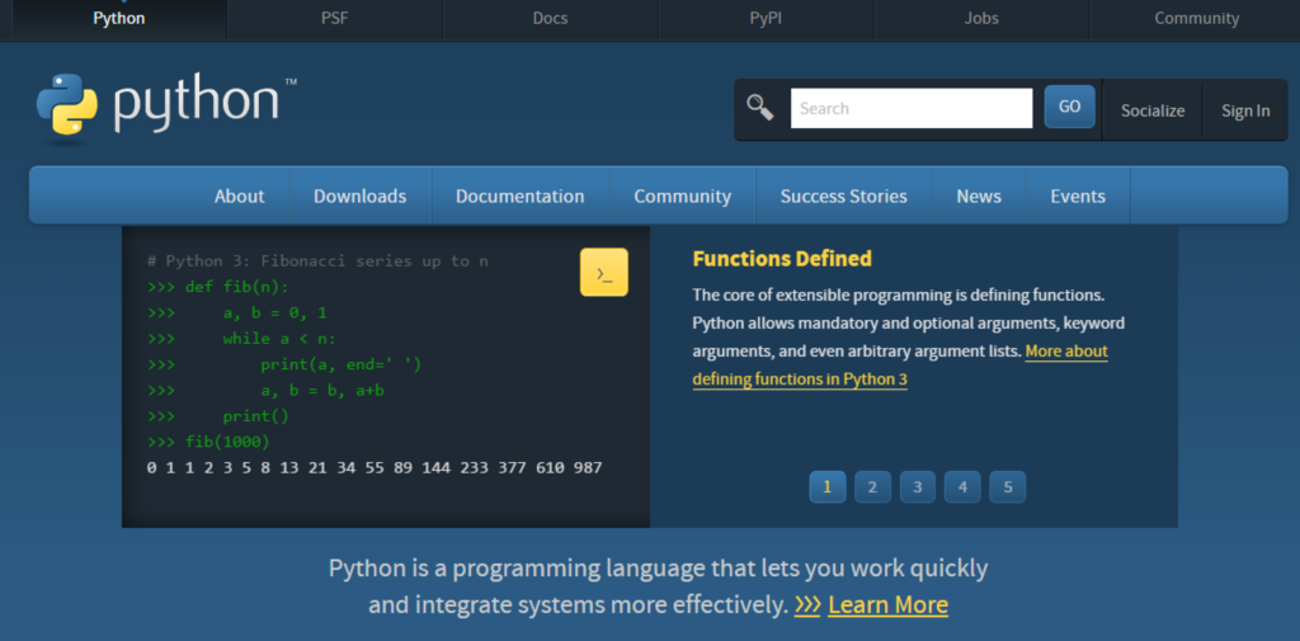
Task: Open the Docs top tab
Action: click(x=550, y=18)
